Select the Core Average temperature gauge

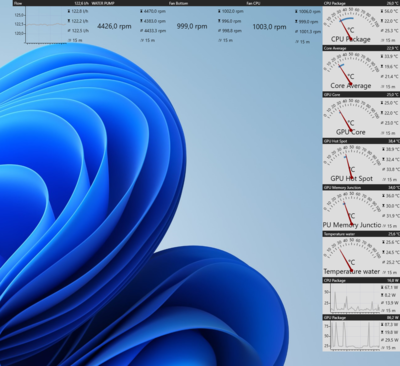click(x=352, y=71)
